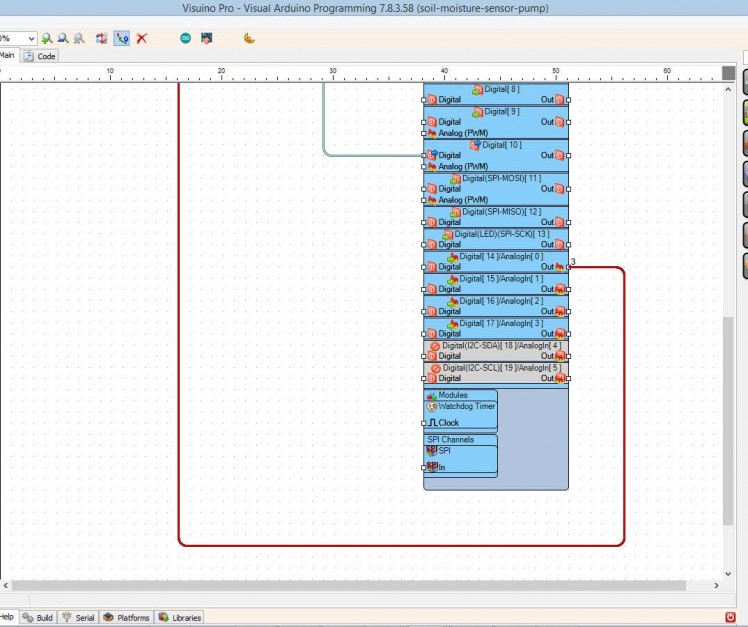Toggle the arrange components toolbar button

click(x=102, y=38)
